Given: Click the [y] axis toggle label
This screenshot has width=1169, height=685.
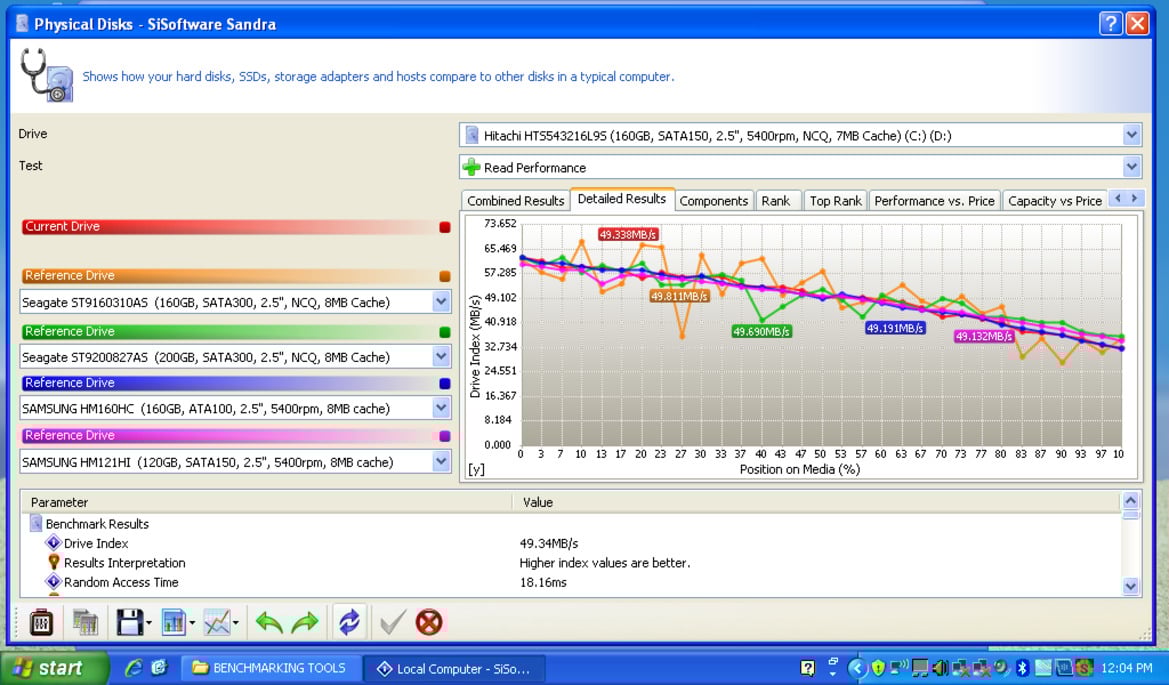Looking at the screenshot, I should coord(476,470).
